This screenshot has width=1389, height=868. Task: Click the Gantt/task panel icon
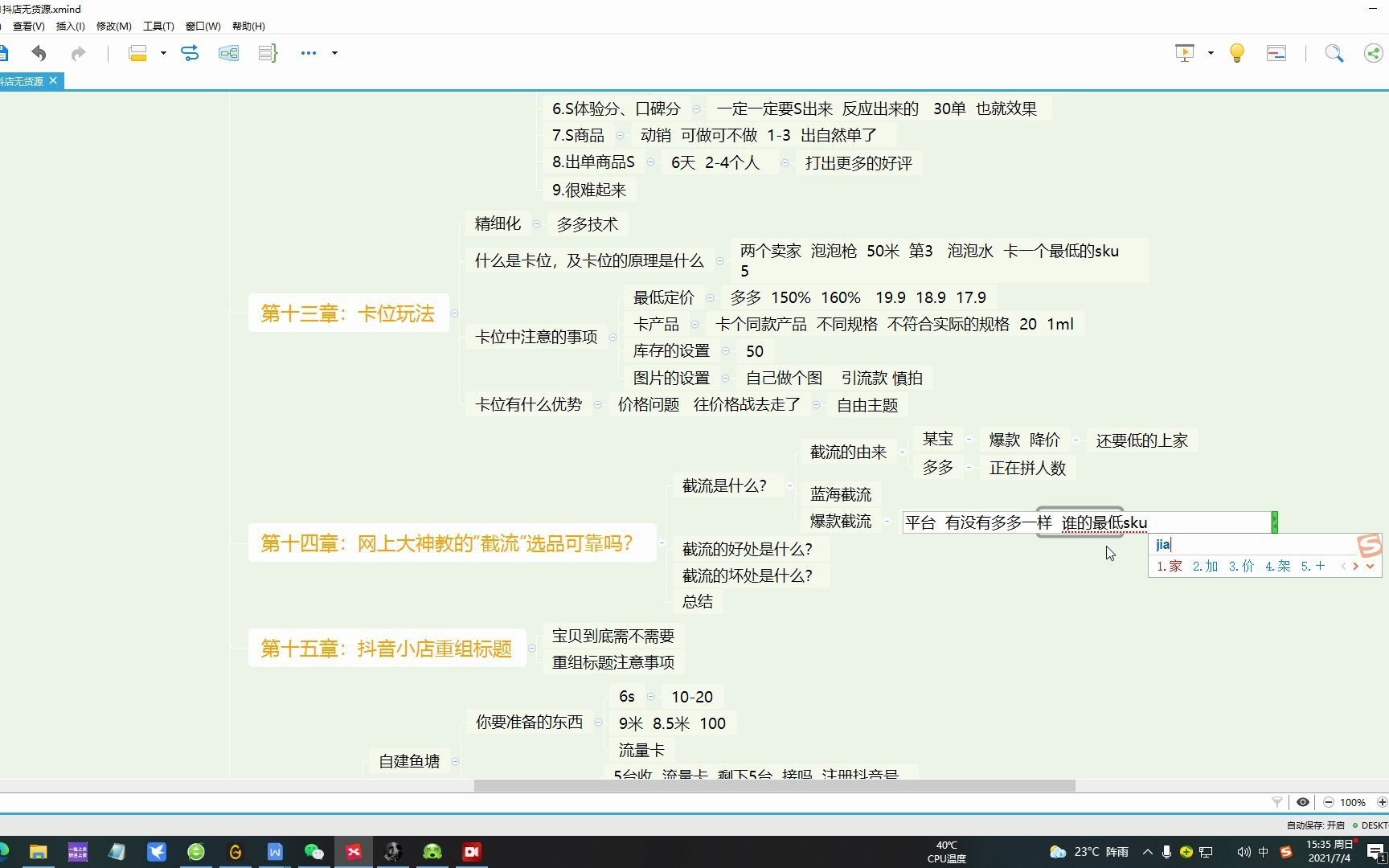point(1276,53)
